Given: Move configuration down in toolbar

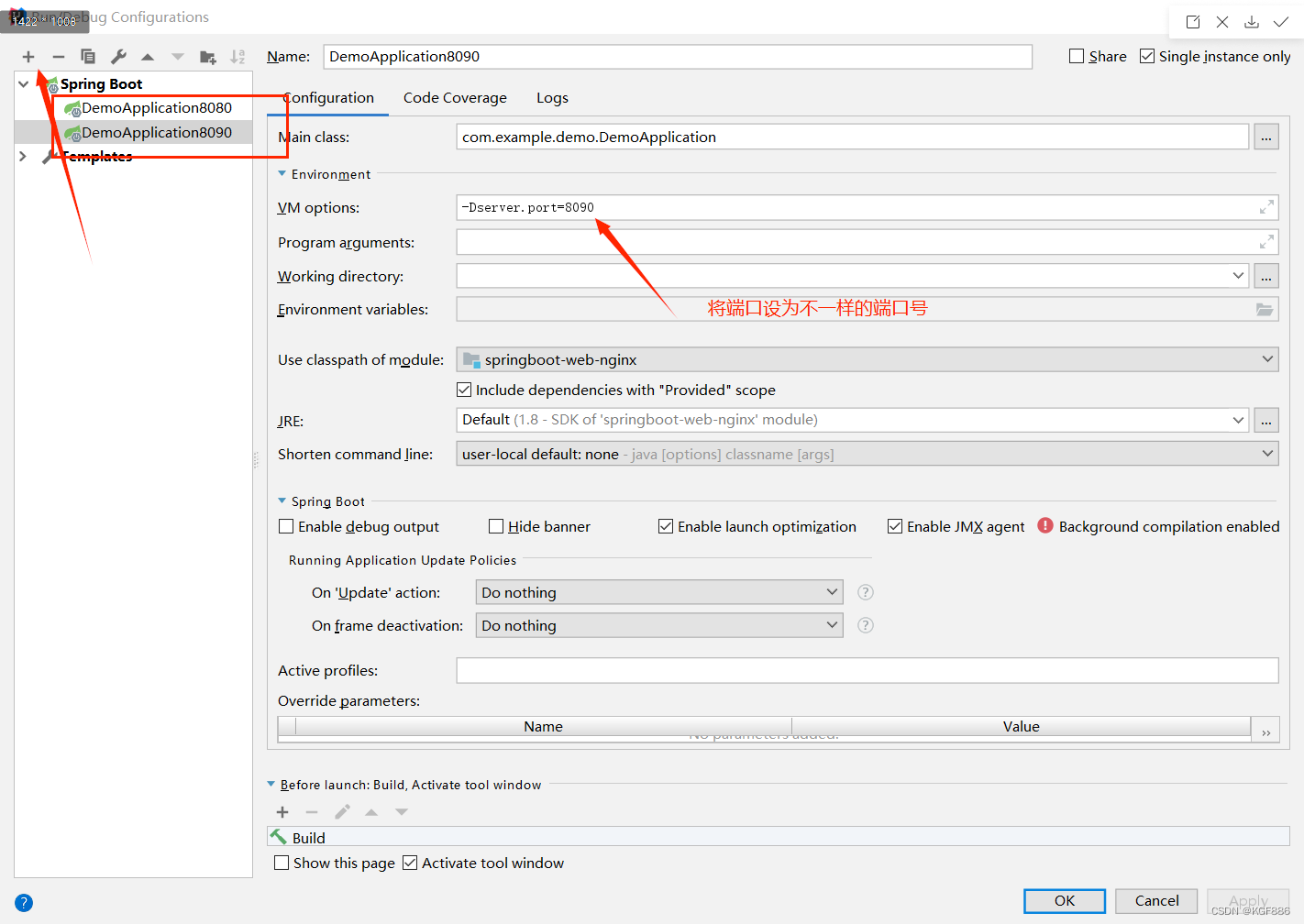Looking at the screenshot, I should [178, 57].
